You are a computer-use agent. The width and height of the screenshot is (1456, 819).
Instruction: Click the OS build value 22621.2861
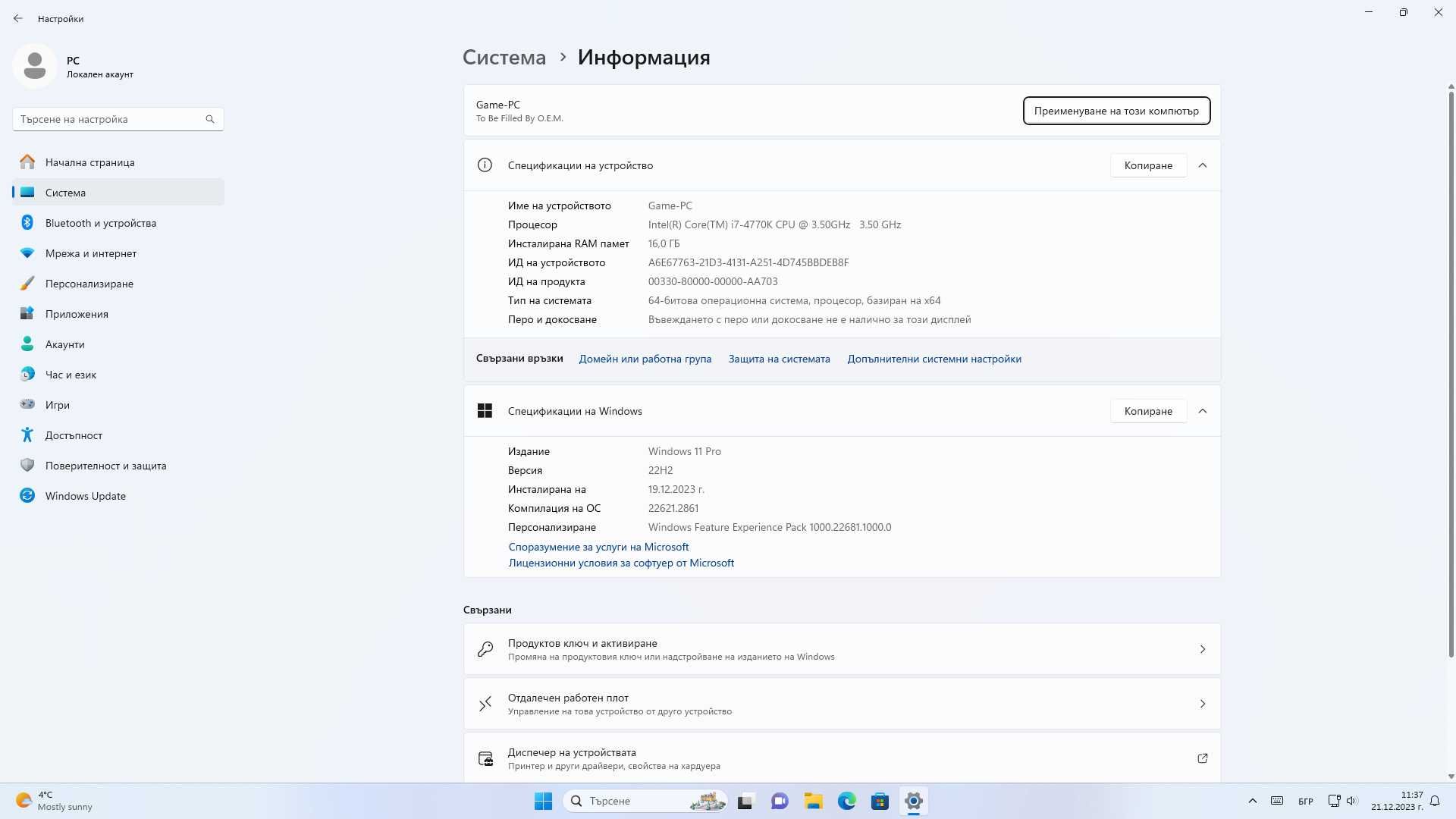673,508
